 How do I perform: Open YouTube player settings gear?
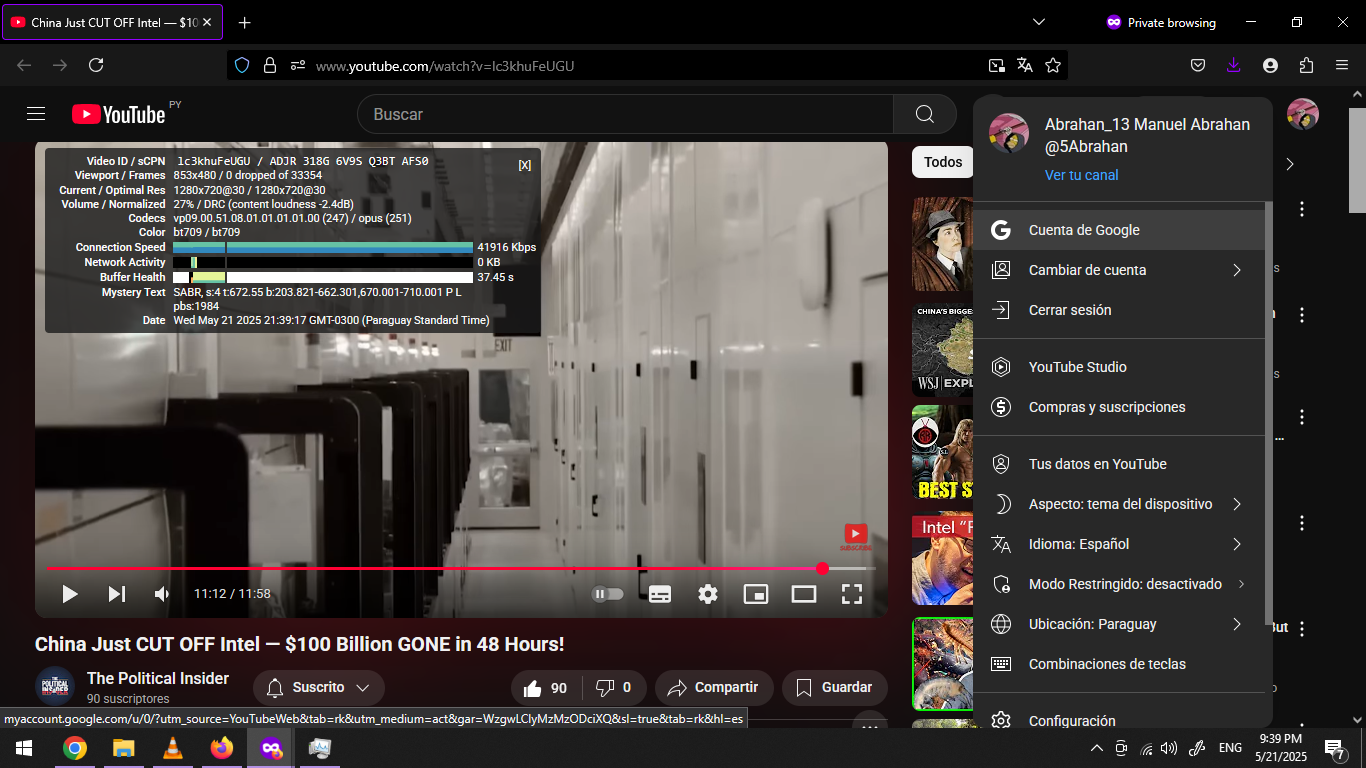[708, 594]
